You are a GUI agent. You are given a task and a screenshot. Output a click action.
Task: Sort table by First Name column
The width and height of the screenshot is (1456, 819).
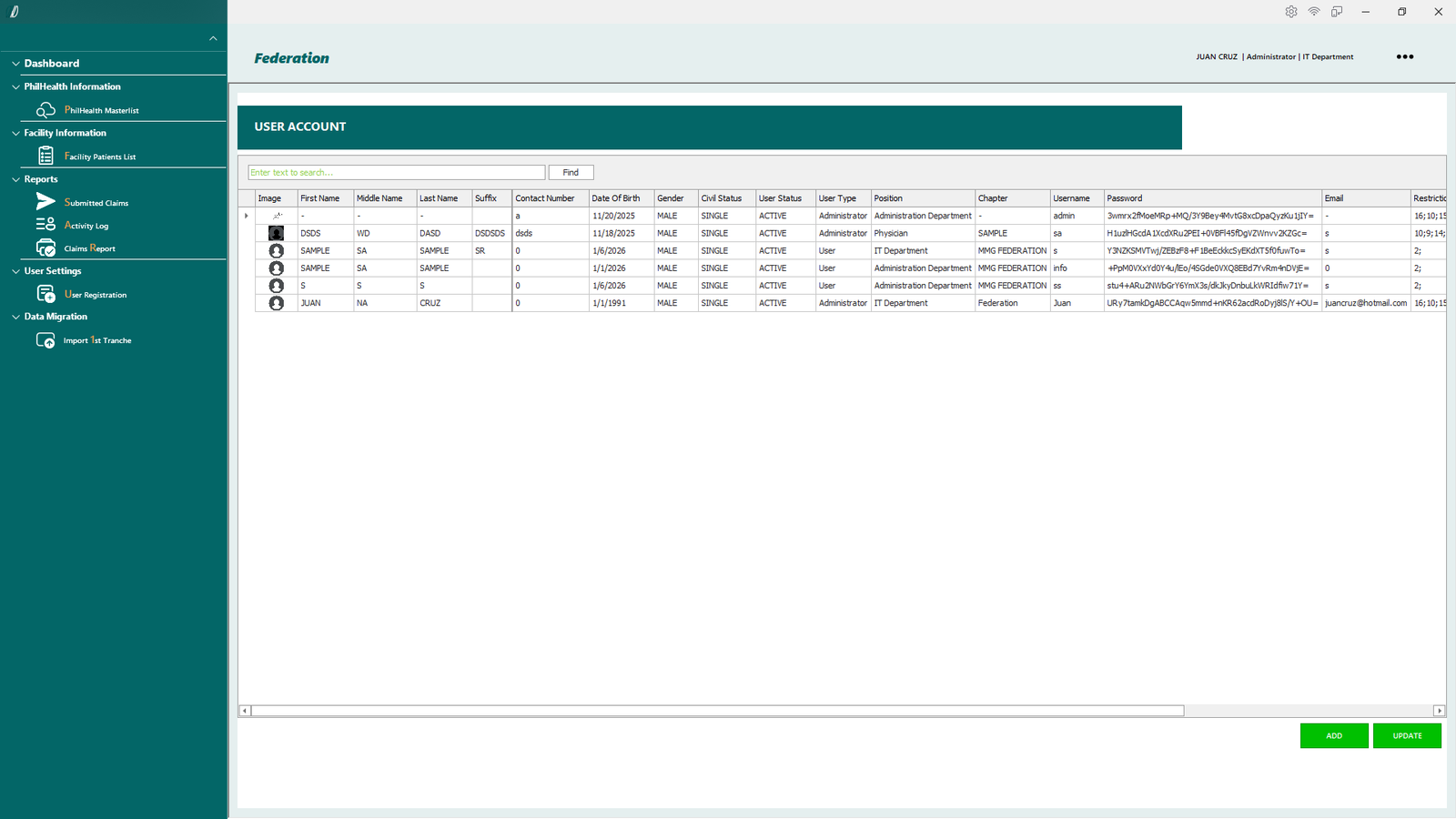pos(320,198)
